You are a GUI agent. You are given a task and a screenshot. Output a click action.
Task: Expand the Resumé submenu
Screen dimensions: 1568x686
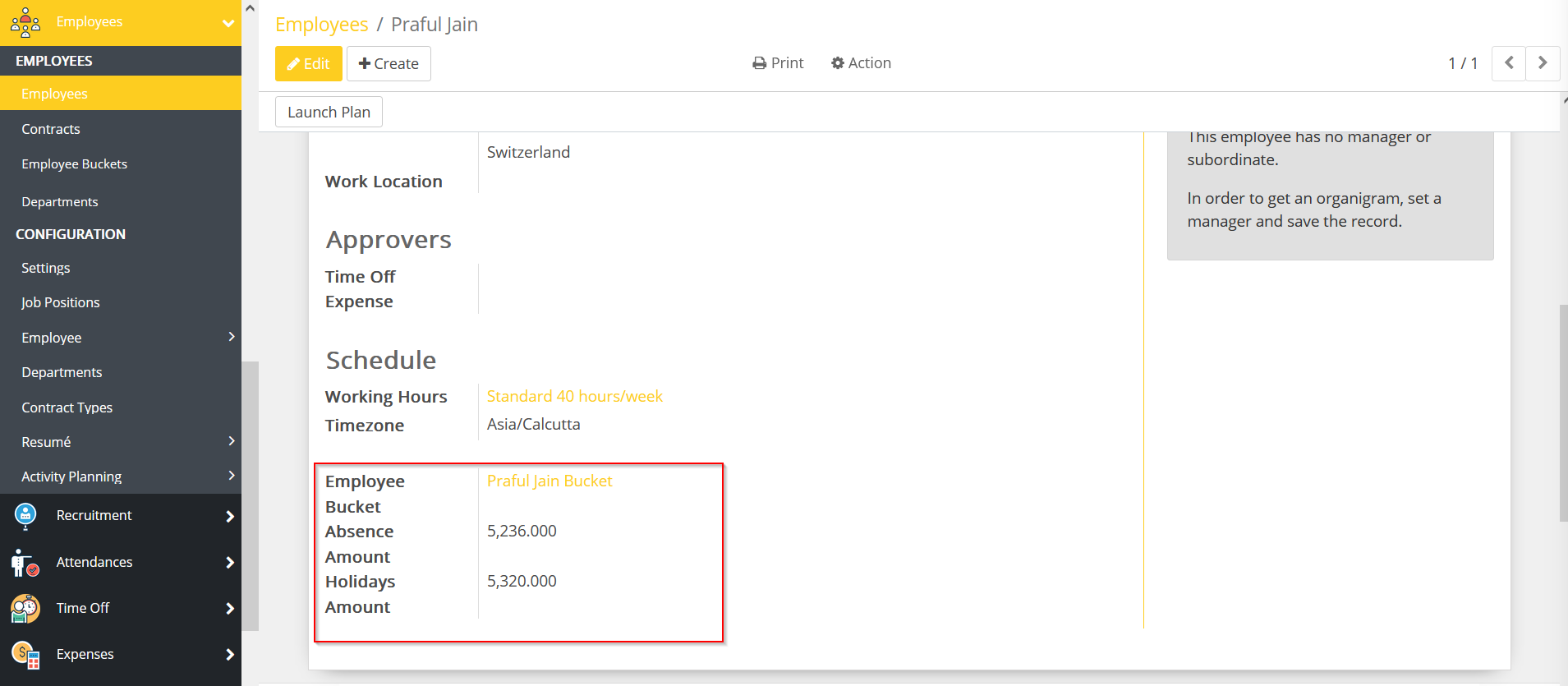(231, 441)
